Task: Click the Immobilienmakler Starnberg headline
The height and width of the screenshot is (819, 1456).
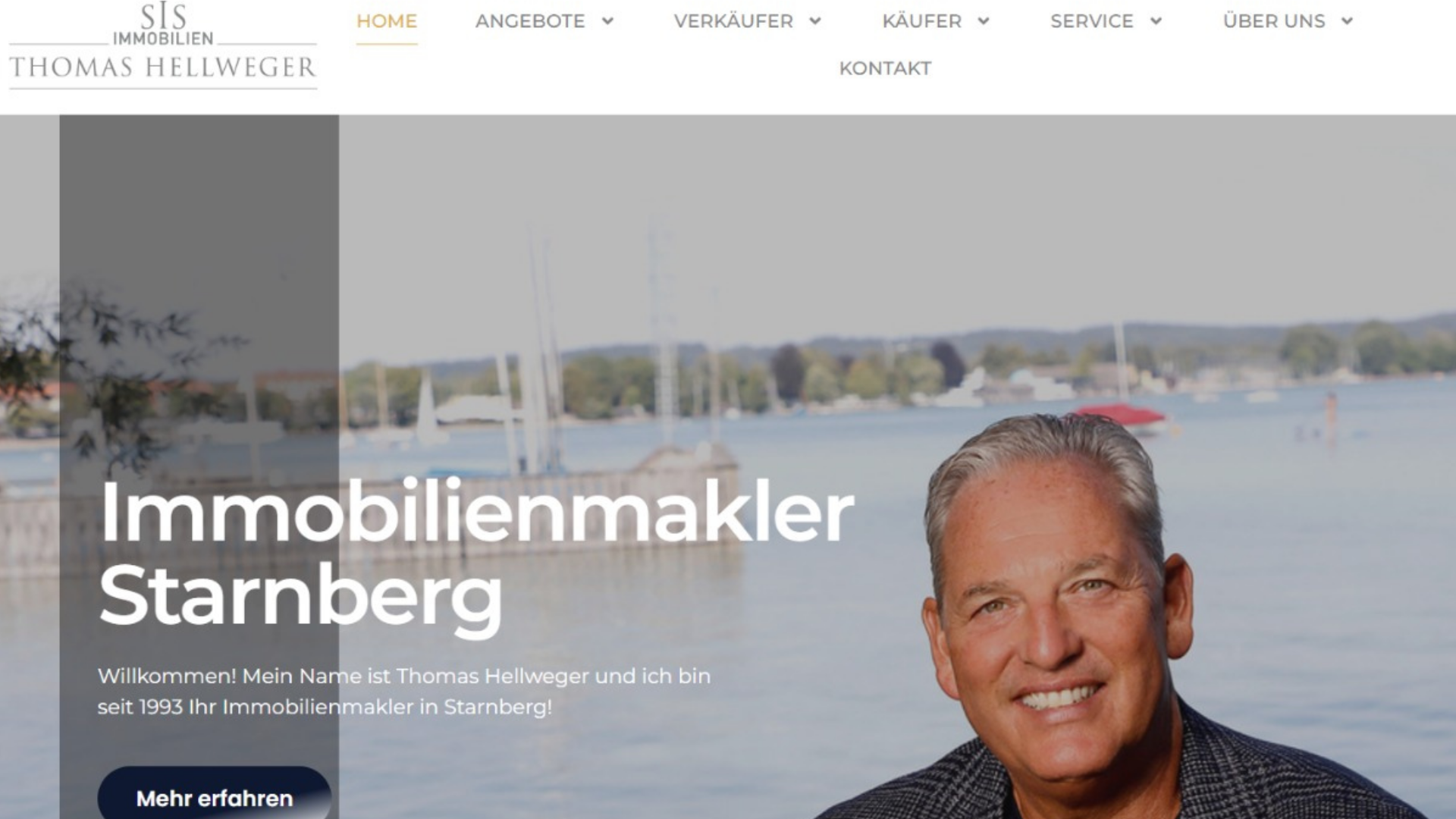Action: coord(476,556)
